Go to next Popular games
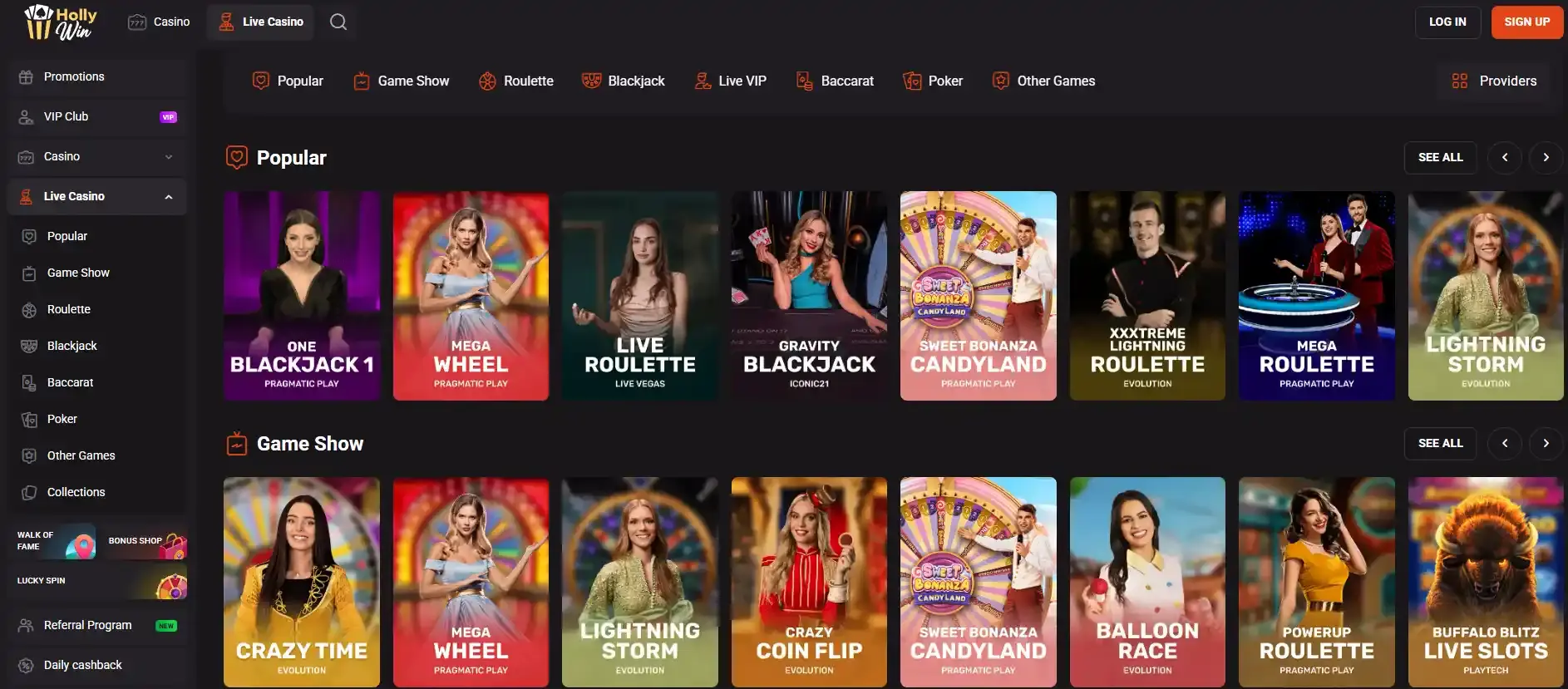The height and width of the screenshot is (689, 1568). click(1546, 157)
